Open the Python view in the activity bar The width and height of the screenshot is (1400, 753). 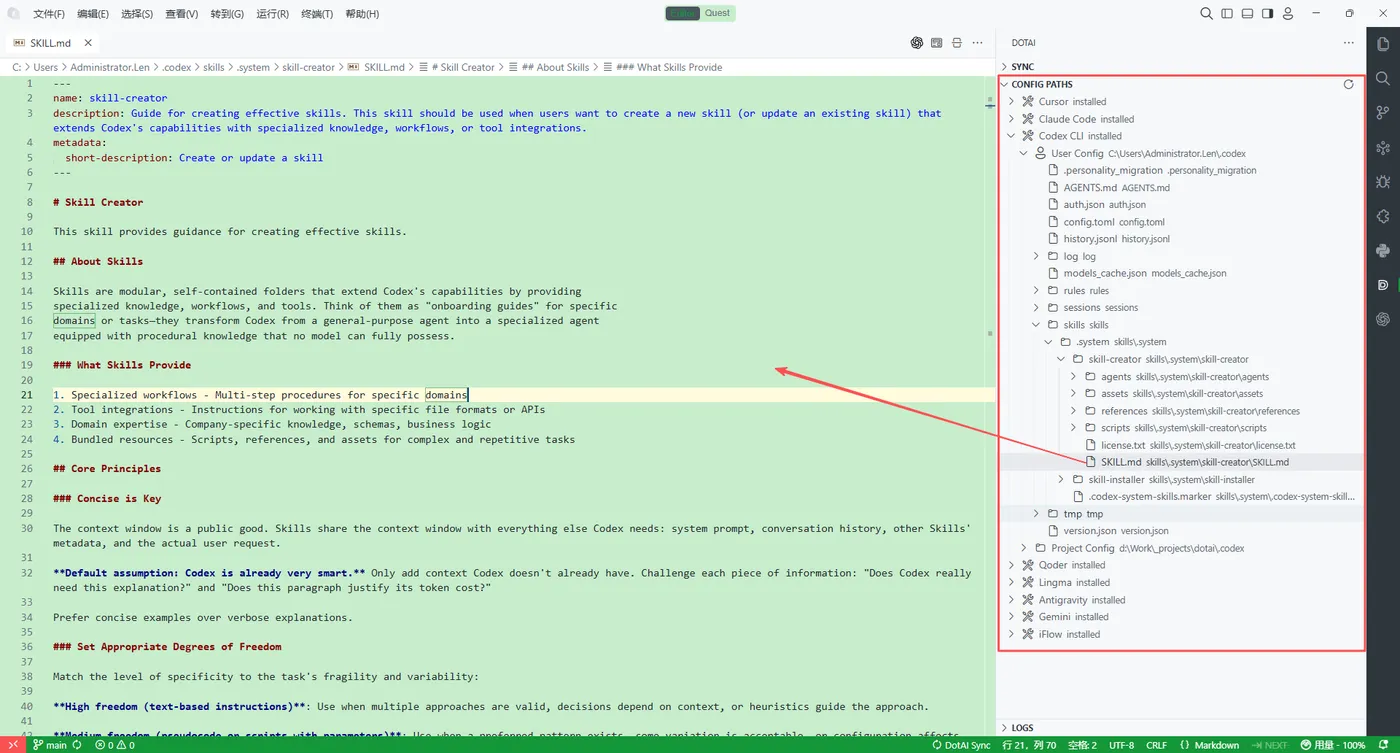[1383, 250]
